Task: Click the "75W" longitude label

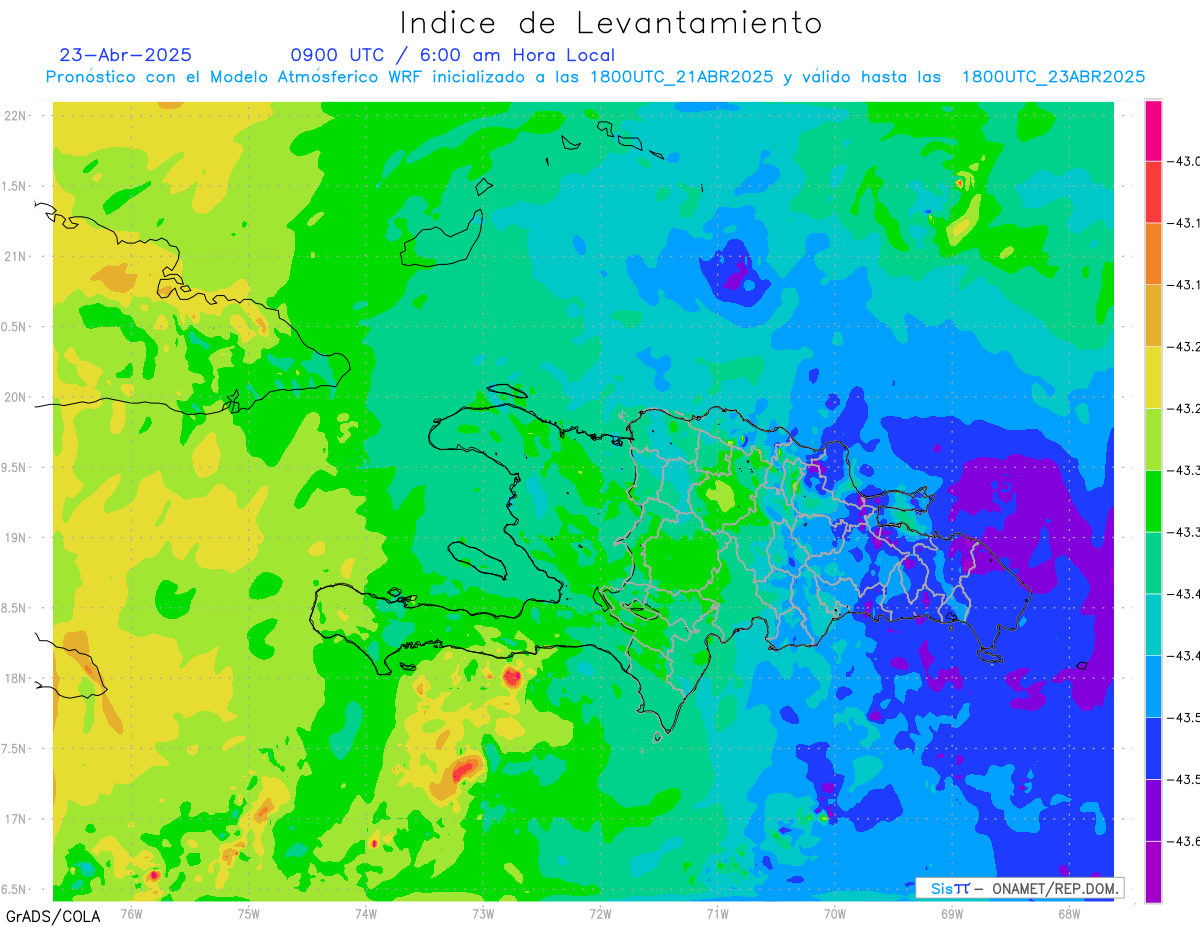Action: point(249,913)
